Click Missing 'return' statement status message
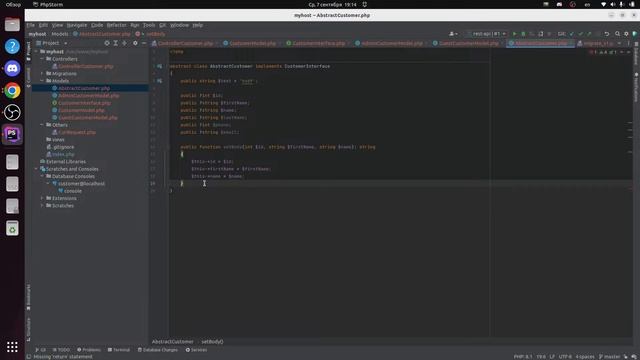This screenshot has height=360, width=640. point(63,357)
